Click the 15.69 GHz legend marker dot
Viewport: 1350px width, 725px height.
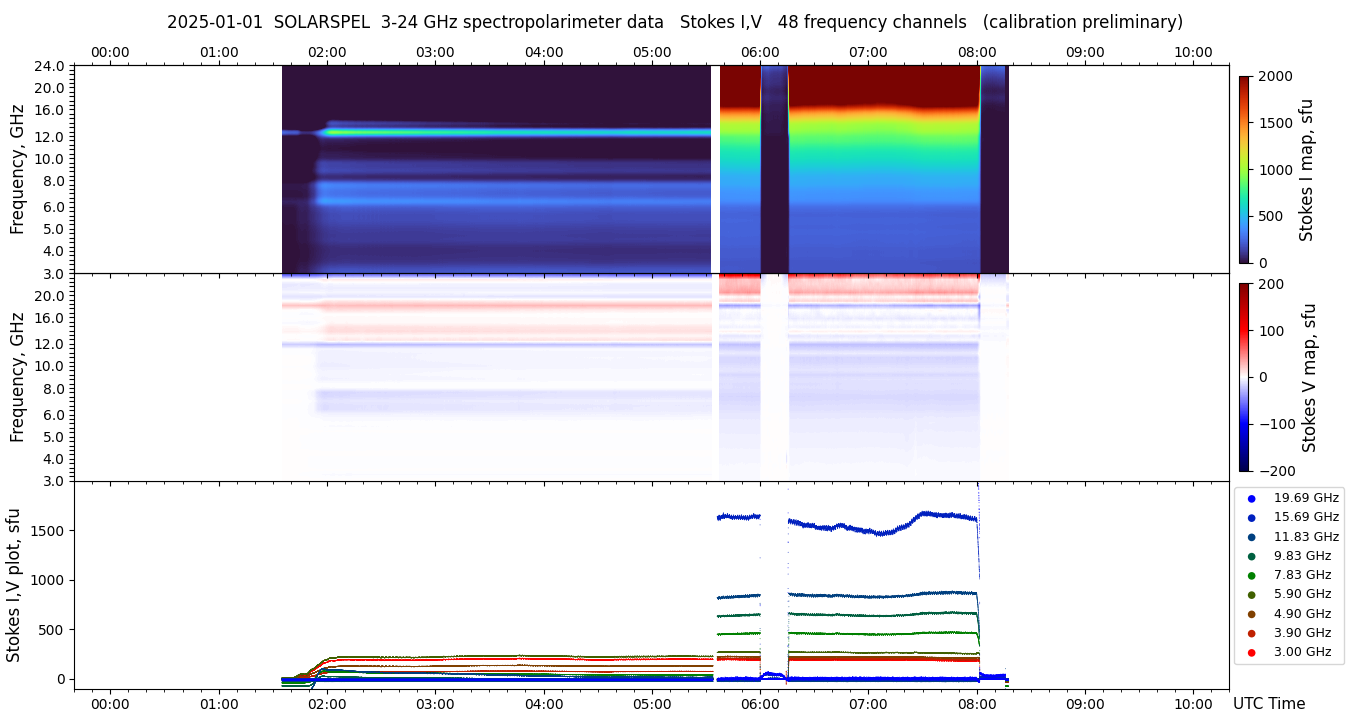coord(1251,517)
